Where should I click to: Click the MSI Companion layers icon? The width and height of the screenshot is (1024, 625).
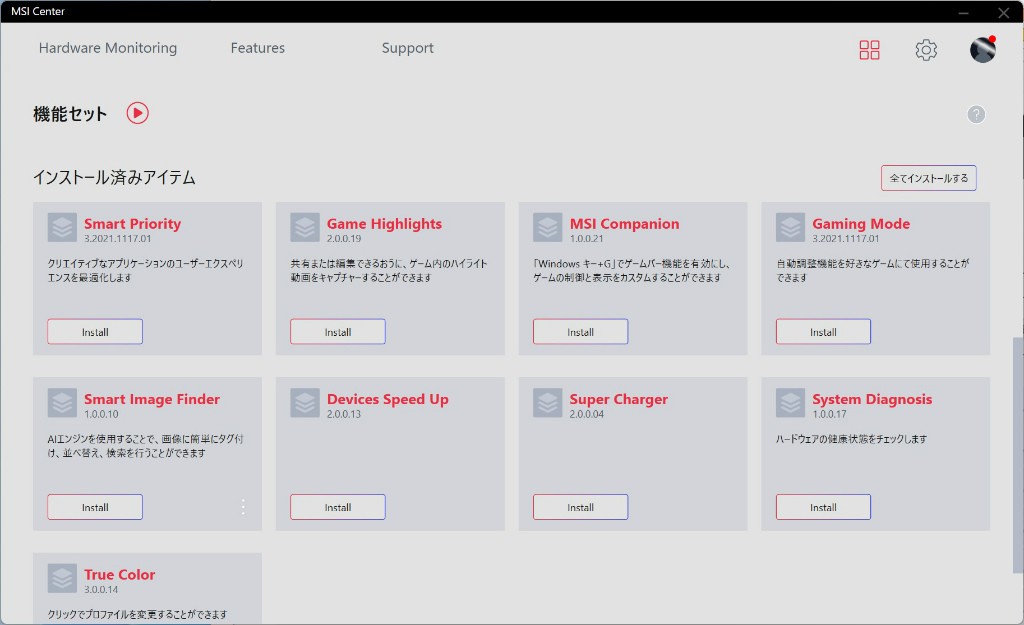click(x=547, y=228)
